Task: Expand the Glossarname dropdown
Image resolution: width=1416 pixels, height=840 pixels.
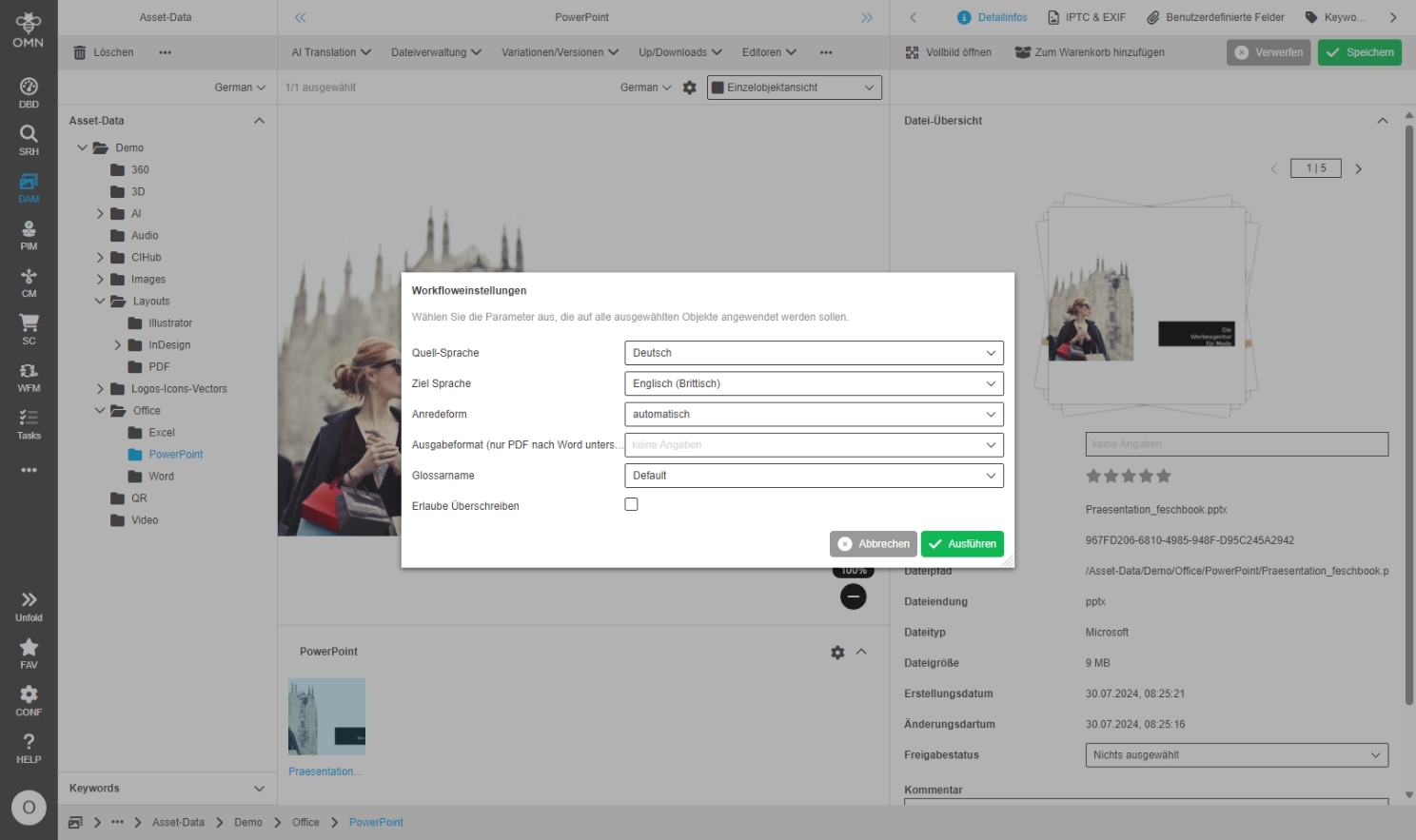Action: (x=813, y=476)
